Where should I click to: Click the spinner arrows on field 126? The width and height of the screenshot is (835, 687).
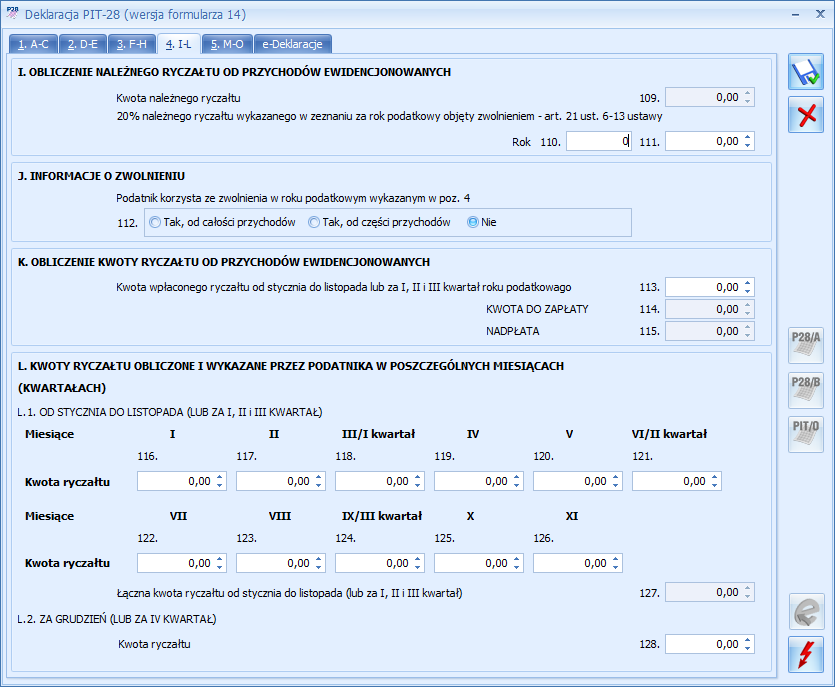point(616,563)
